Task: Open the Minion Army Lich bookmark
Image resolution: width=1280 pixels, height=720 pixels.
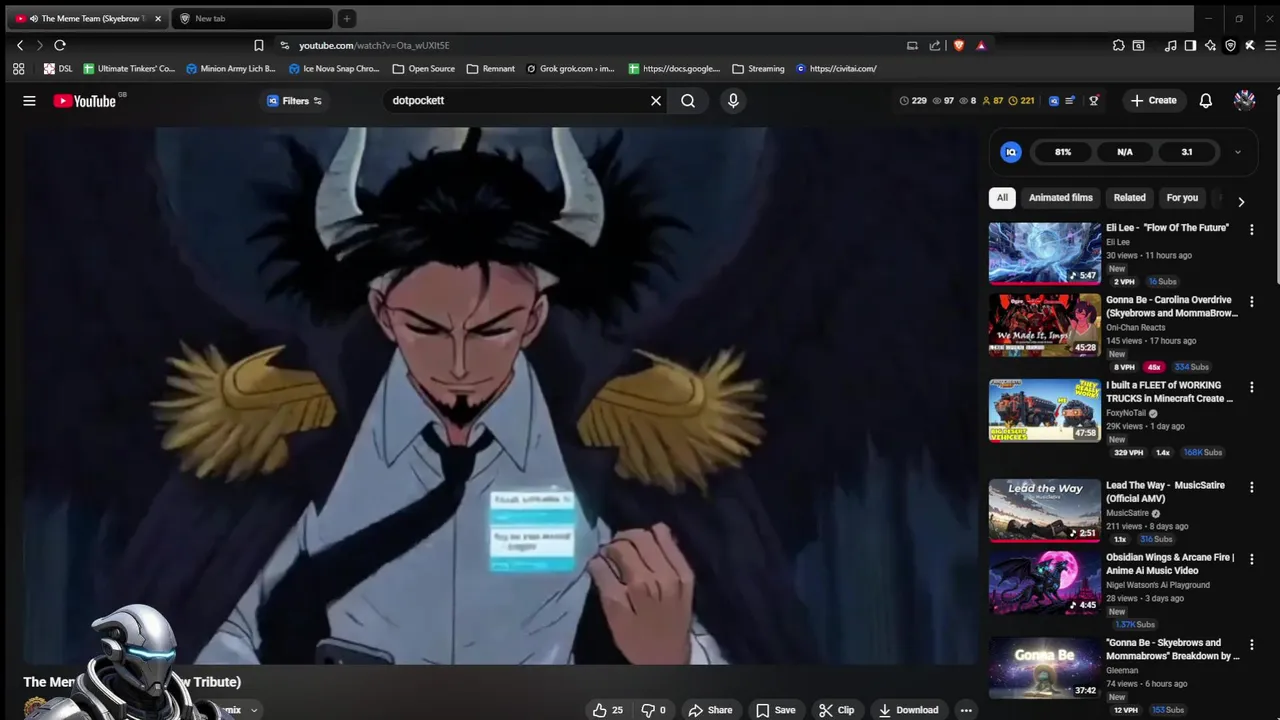Action: [230, 69]
